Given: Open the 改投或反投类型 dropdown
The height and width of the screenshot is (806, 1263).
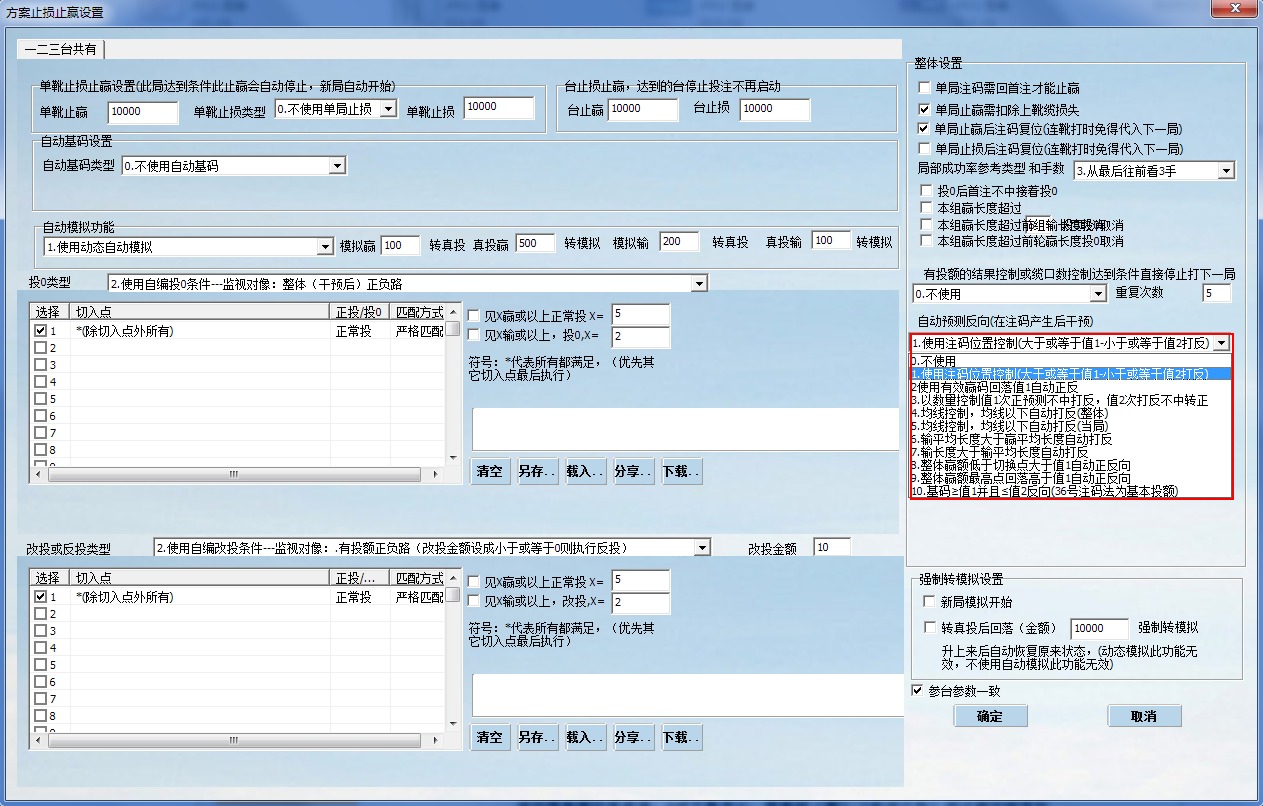Looking at the screenshot, I should pyautogui.click(x=700, y=547).
